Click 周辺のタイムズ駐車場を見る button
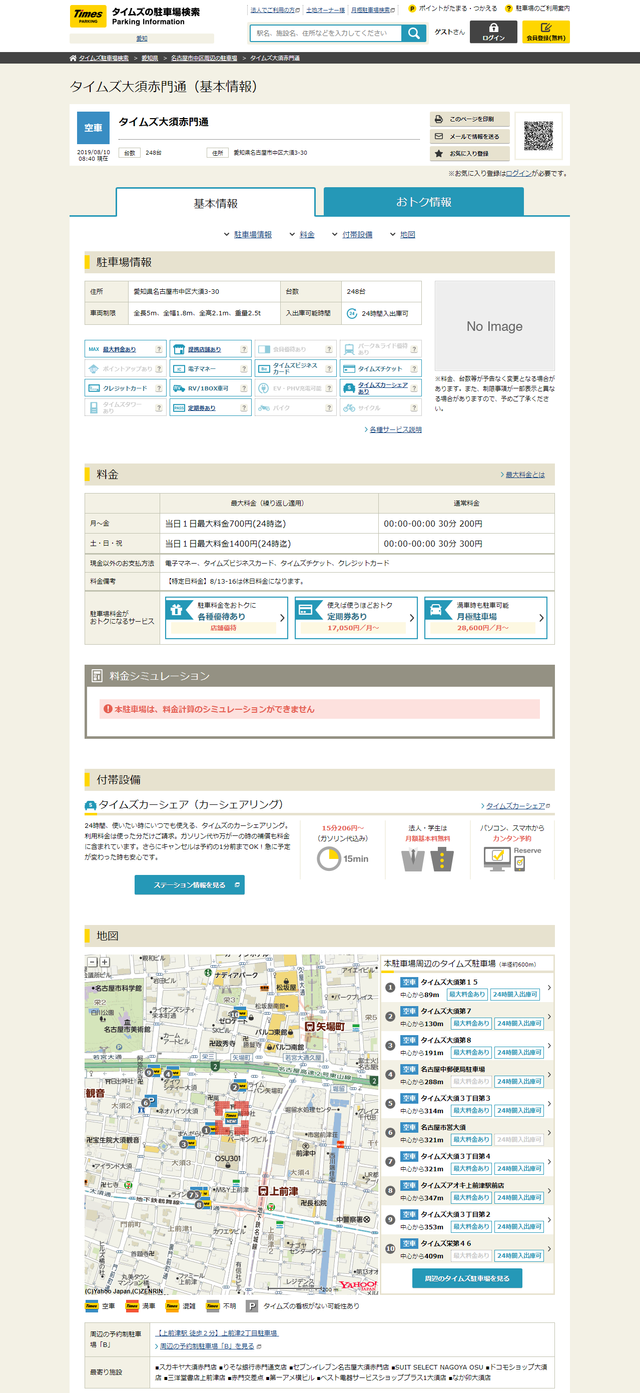Viewport: 640px width, 1393px height. pos(467,1278)
